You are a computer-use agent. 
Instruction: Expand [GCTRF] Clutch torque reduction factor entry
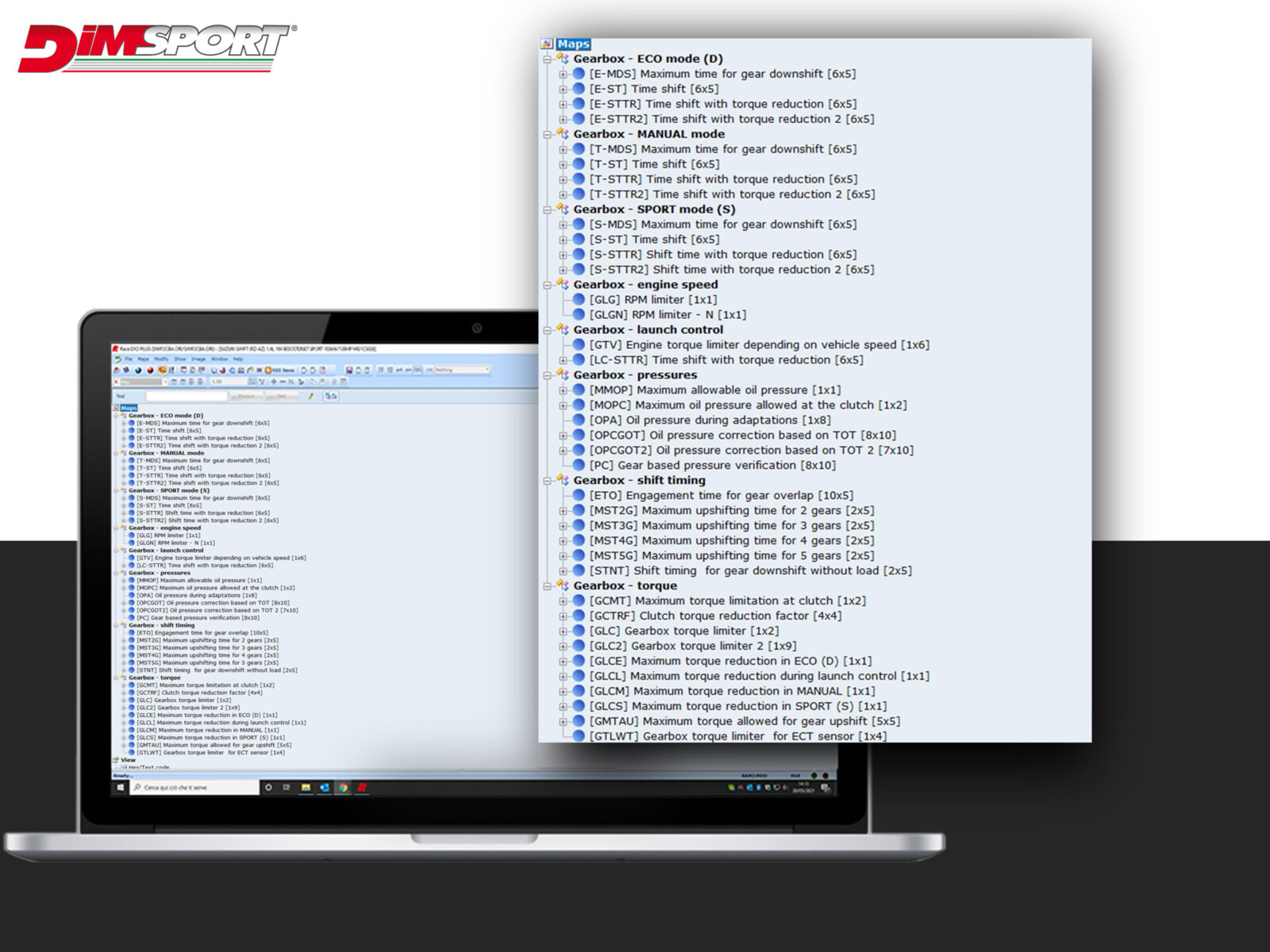563,616
